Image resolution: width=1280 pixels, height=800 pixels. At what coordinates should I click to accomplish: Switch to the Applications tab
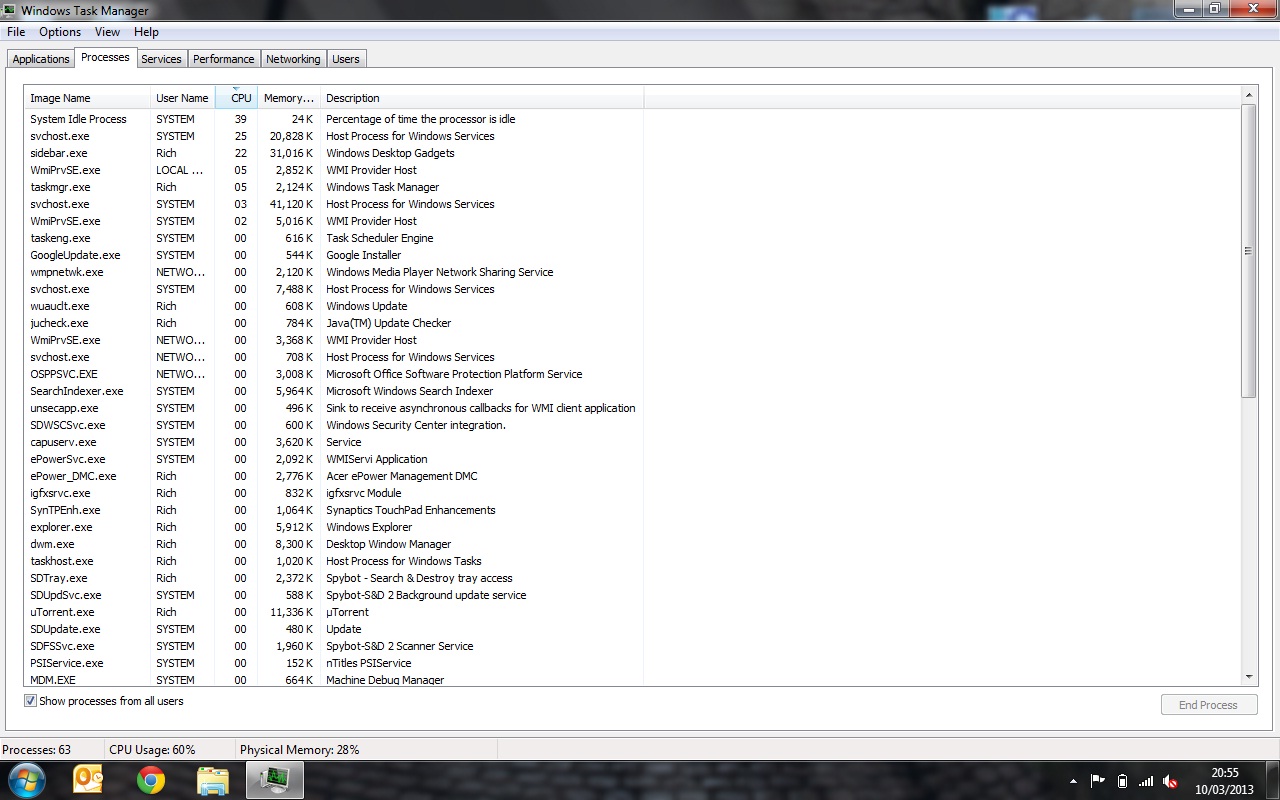click(x=41, y=59)
